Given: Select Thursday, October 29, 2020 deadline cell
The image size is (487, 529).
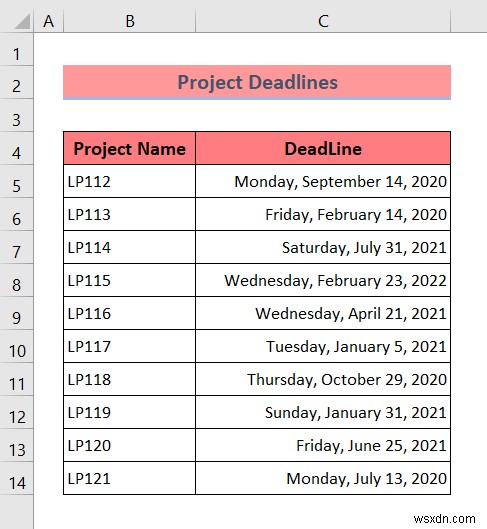Looking at the screenshot, I should 323,380.
